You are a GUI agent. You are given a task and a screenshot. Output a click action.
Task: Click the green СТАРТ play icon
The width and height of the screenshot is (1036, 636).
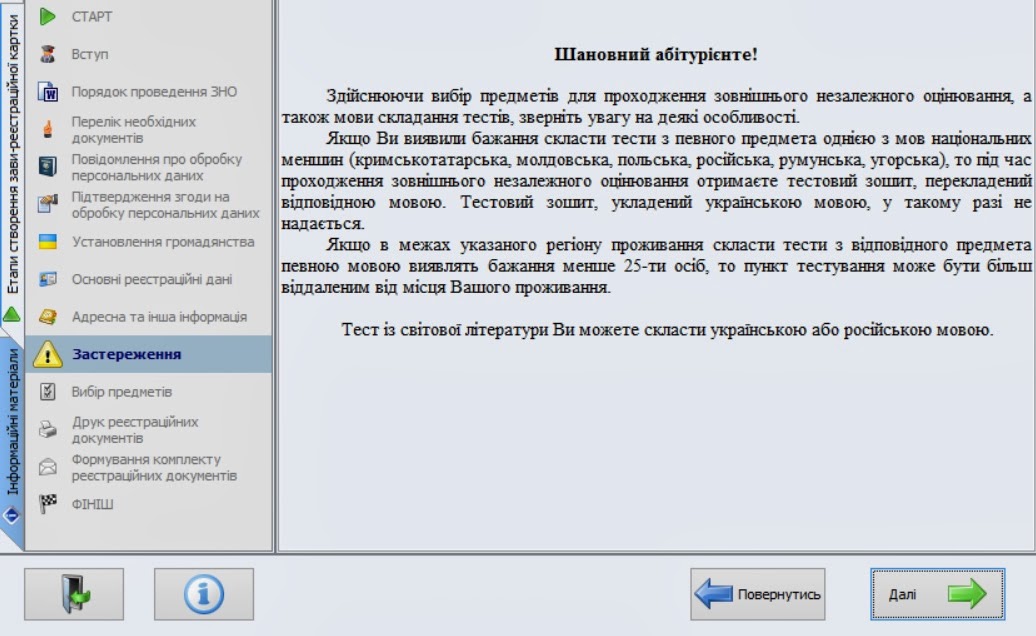[48, 17]
